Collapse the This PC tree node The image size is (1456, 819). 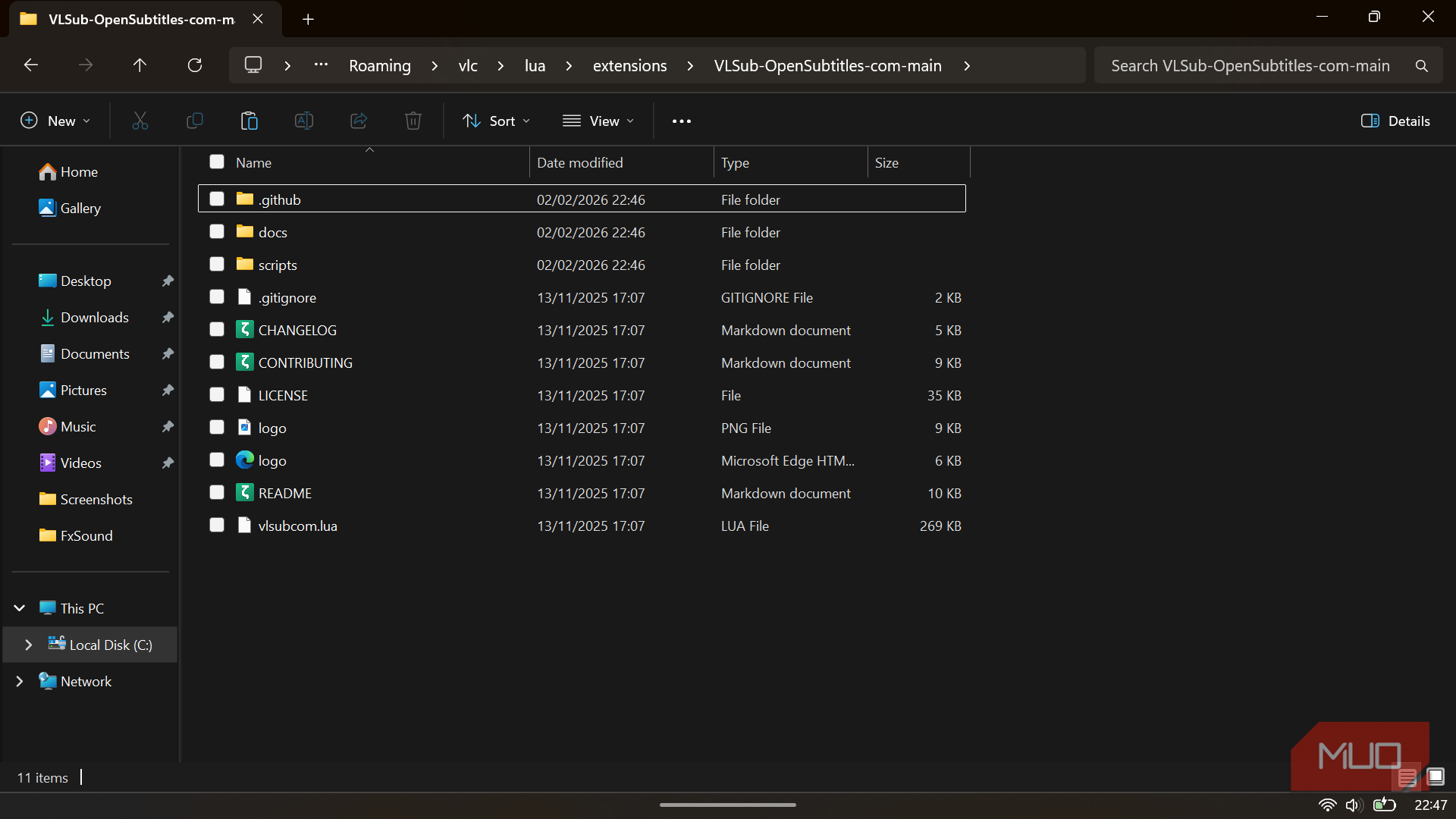[20, 608]
